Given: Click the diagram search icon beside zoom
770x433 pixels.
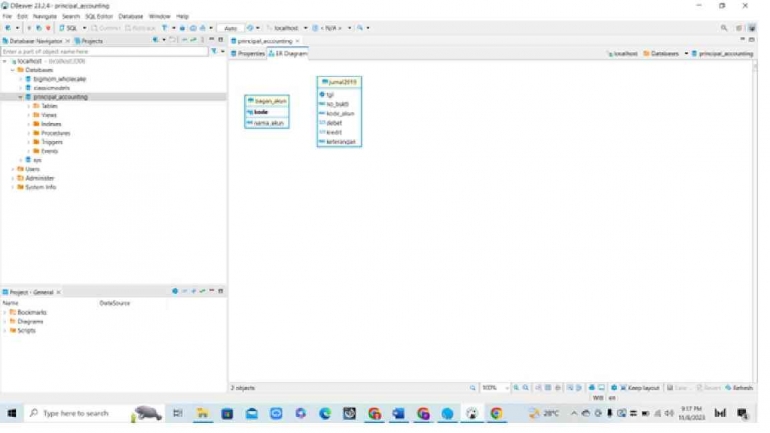Looking at the screenshot, I should coord(472,388).
